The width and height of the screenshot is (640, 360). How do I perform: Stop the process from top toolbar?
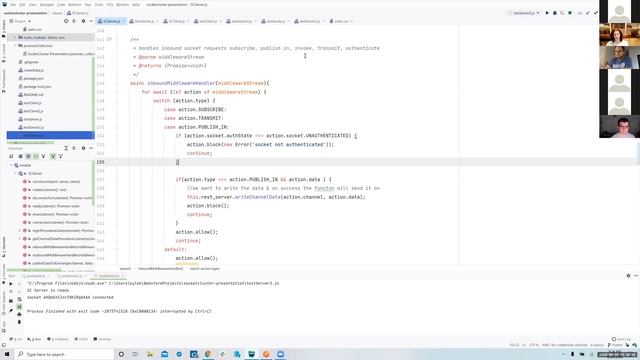pyautogui.click(x=570, y=13)
